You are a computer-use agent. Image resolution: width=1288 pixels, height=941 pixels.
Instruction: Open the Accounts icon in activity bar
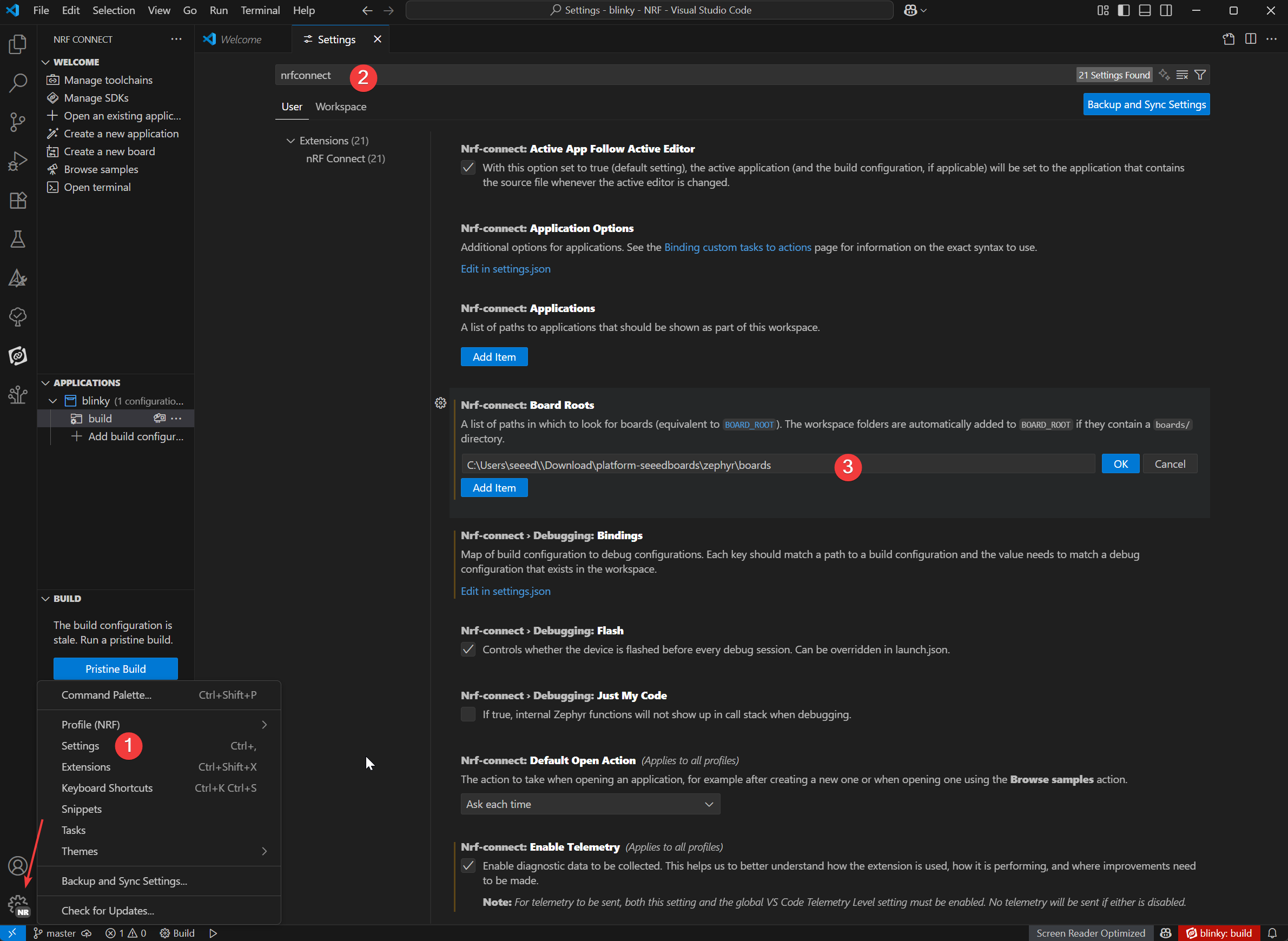(x=18, y=866)
